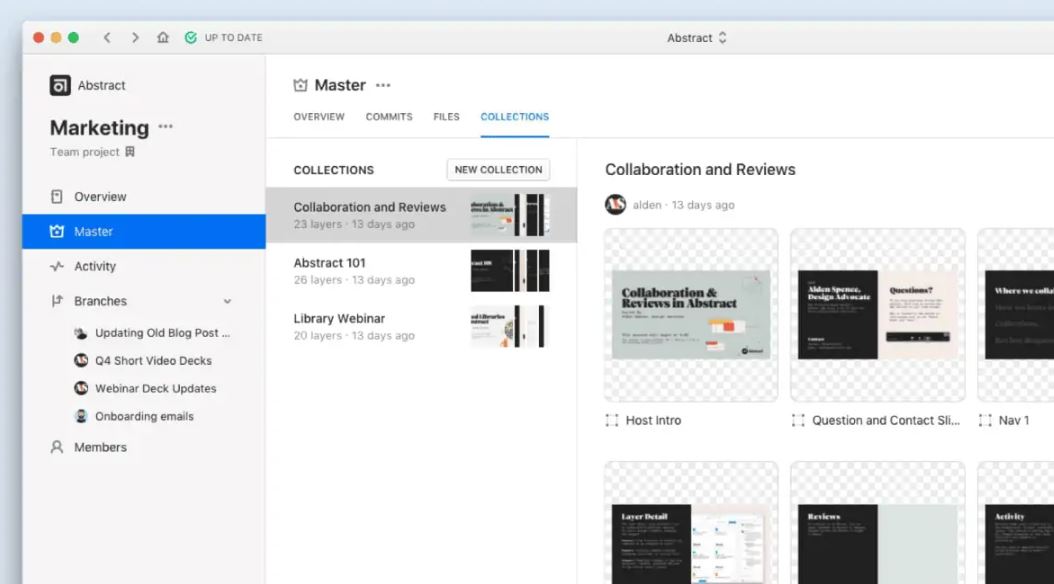Select the Master branch in sidebar
Screen dimensions: 1054x584
click(144, 231)
